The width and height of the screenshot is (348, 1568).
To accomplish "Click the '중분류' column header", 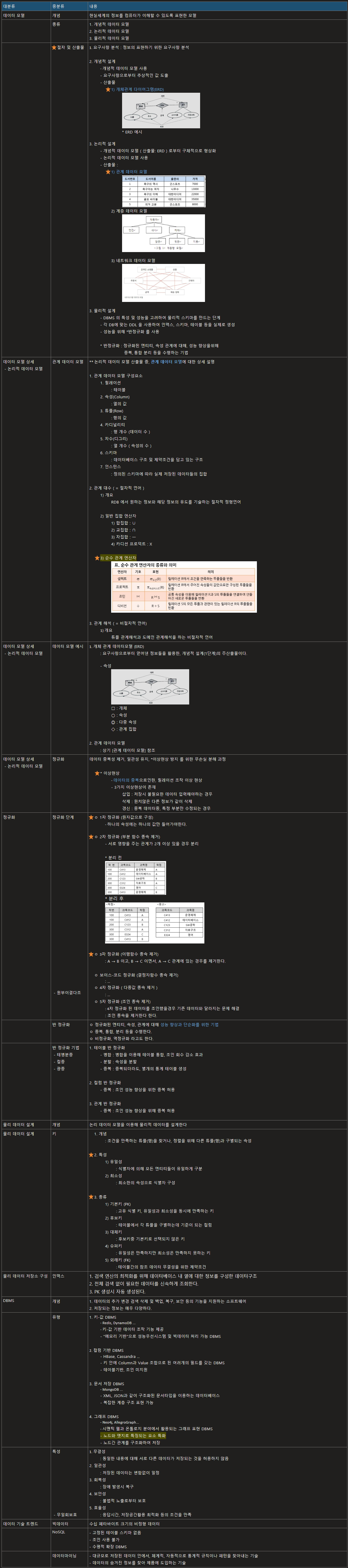I will point(69,6).
